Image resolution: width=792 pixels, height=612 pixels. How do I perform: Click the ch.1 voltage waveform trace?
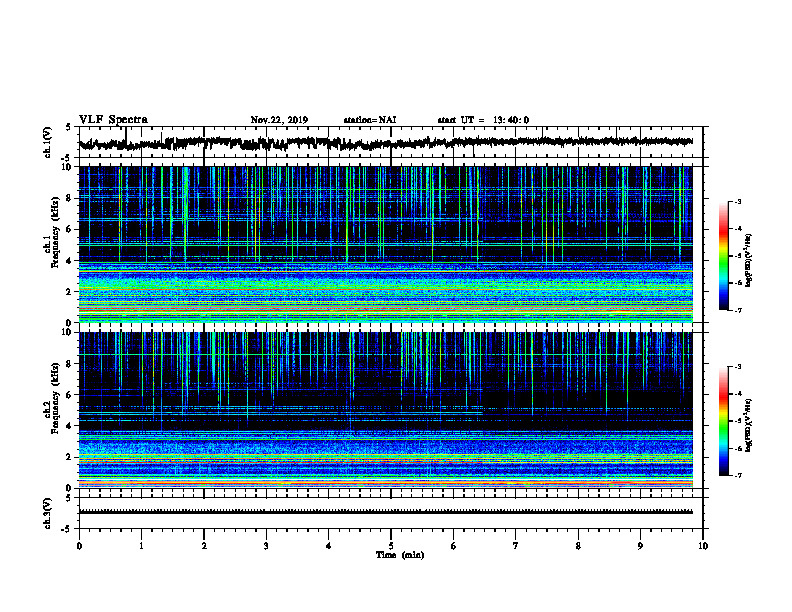pos(385,143)
